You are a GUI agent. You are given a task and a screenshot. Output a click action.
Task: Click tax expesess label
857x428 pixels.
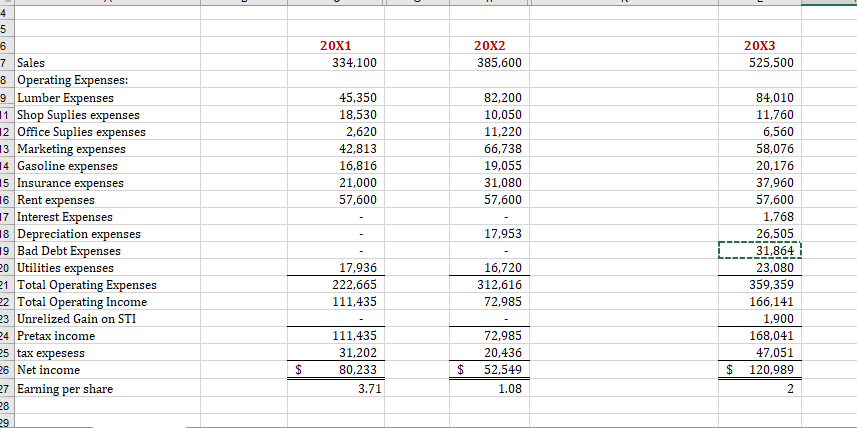[x=51, y=353]
